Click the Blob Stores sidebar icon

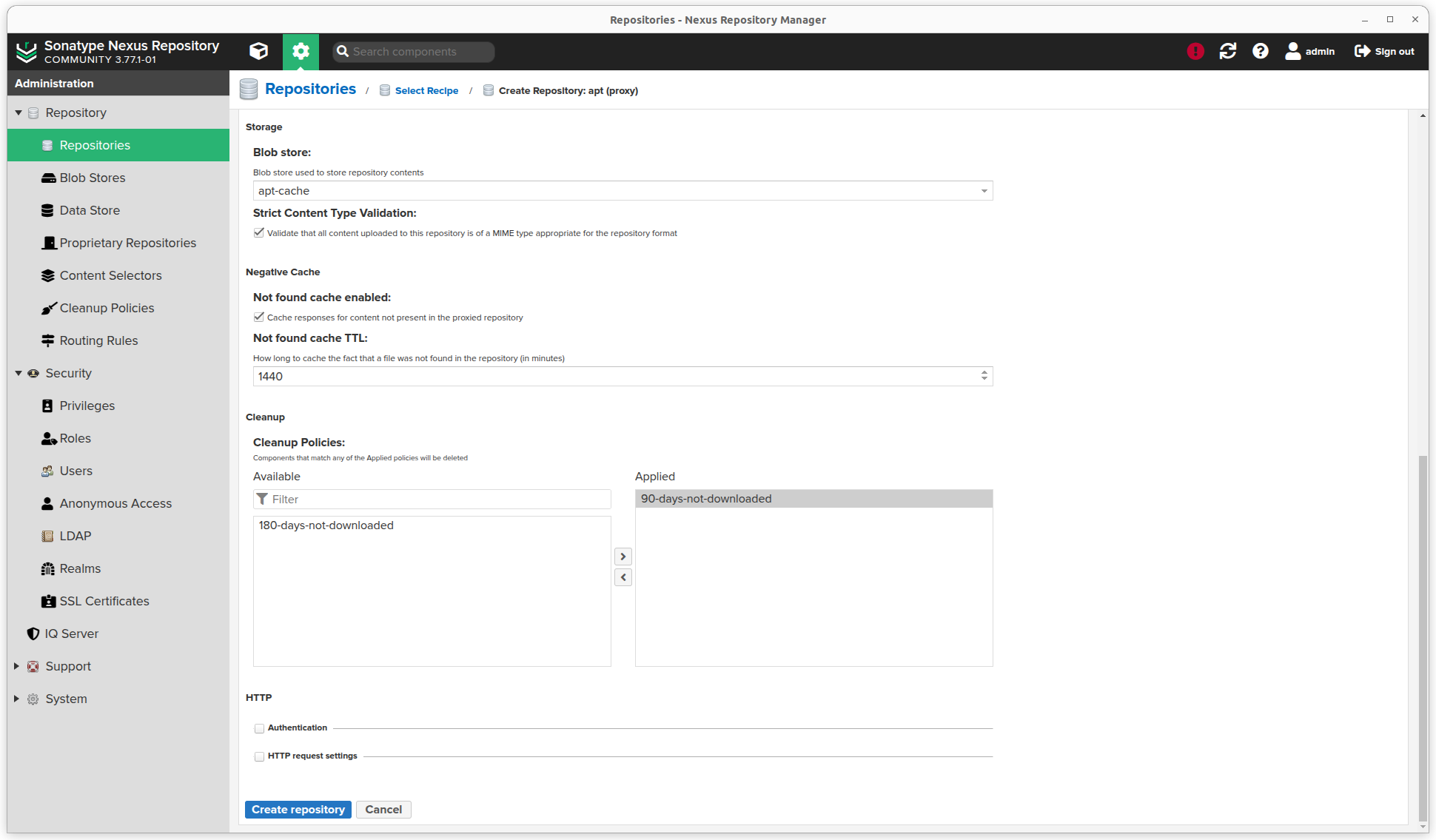[48, 178]
